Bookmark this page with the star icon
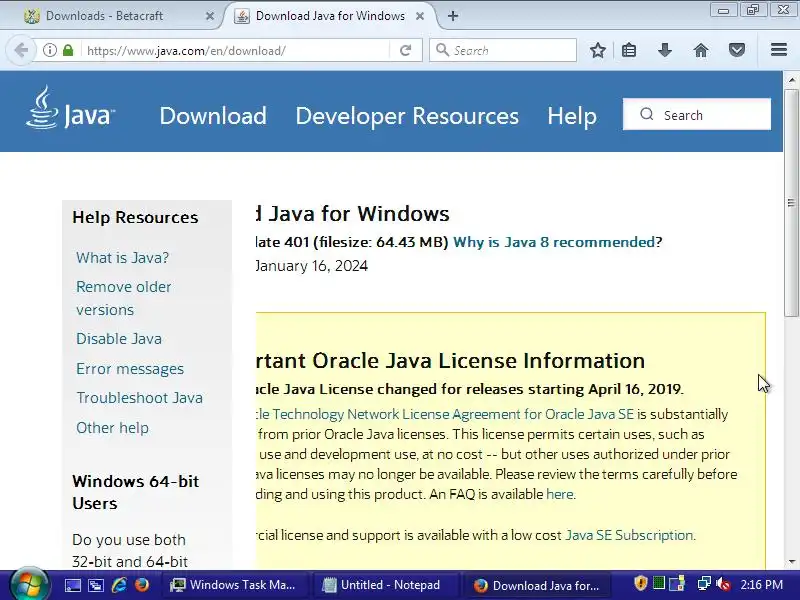800x600 pixels. click(x=597, y=50)
